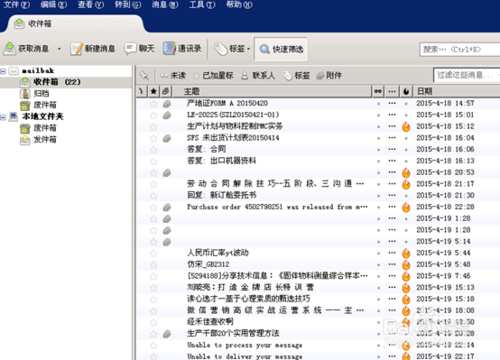
Task: Open message 答复: 合同
Action: (206, 149)
